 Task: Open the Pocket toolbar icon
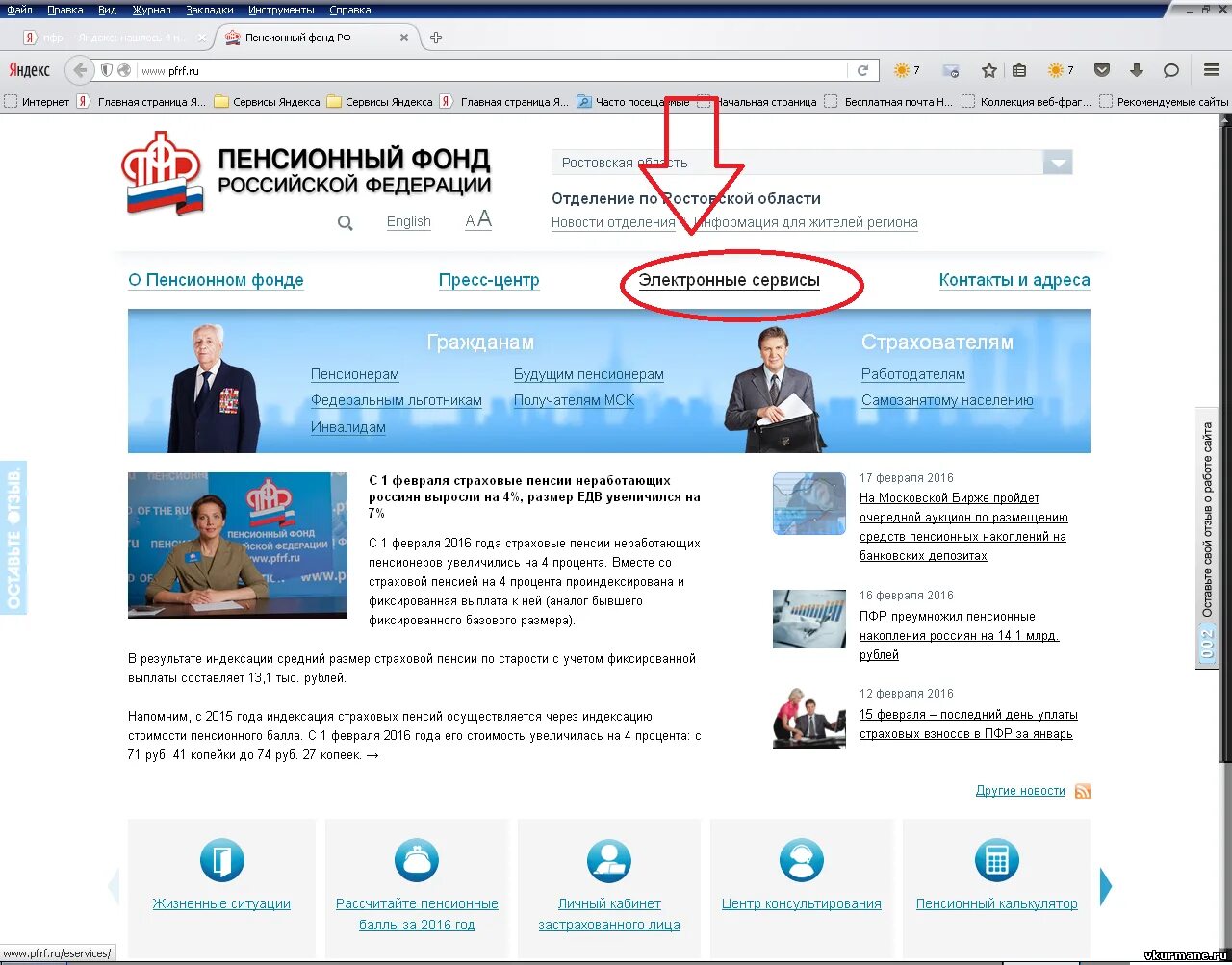[x=1102, y=70]
